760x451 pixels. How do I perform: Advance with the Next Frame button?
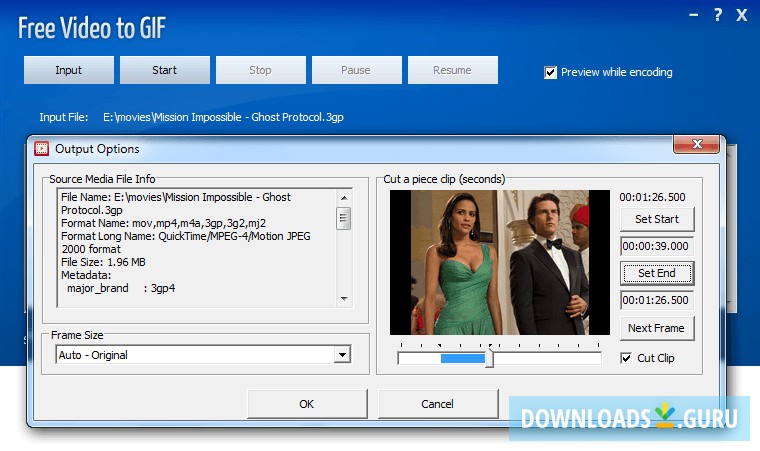(x=657, y=328)
